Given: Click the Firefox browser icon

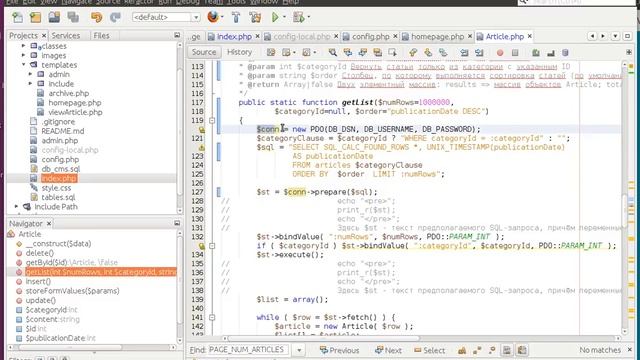Looking at the screenshot, I should (x=213, y=17).
